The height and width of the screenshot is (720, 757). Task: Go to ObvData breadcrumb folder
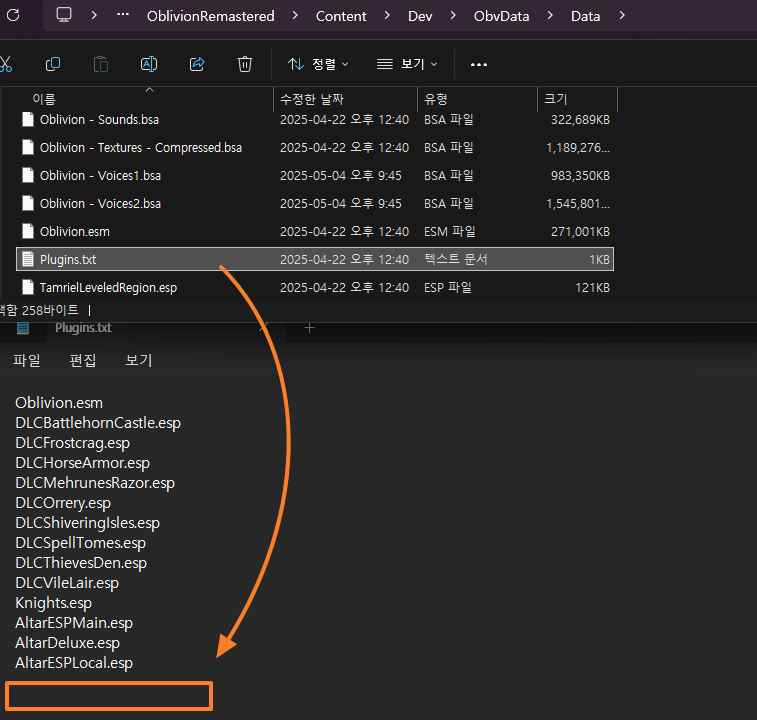[x=501, y=16]
